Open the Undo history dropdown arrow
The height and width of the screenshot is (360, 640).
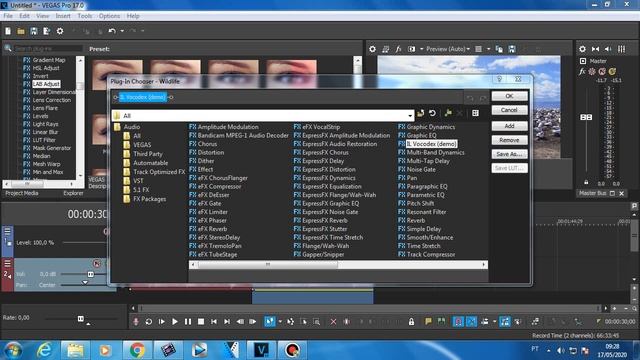point(122,31)
